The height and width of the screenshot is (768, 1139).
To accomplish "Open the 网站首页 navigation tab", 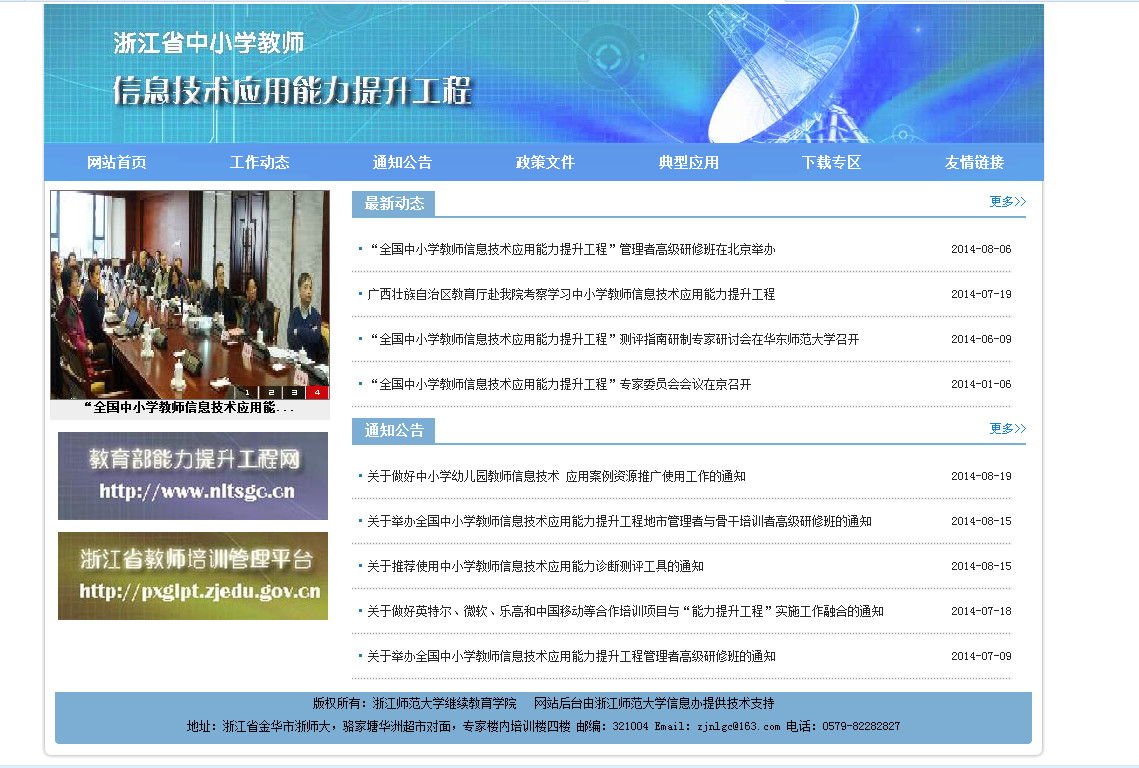I will [x=117, y=162].
